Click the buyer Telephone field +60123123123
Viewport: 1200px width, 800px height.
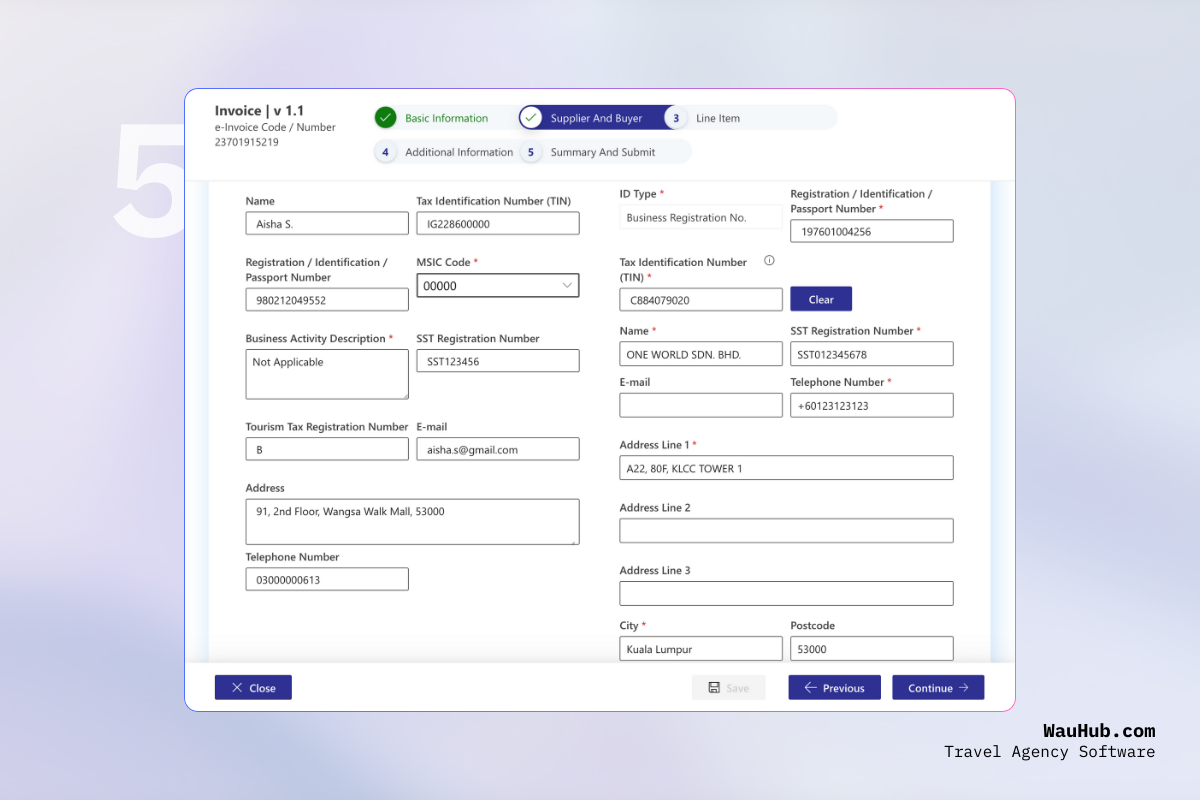[872, 405]
